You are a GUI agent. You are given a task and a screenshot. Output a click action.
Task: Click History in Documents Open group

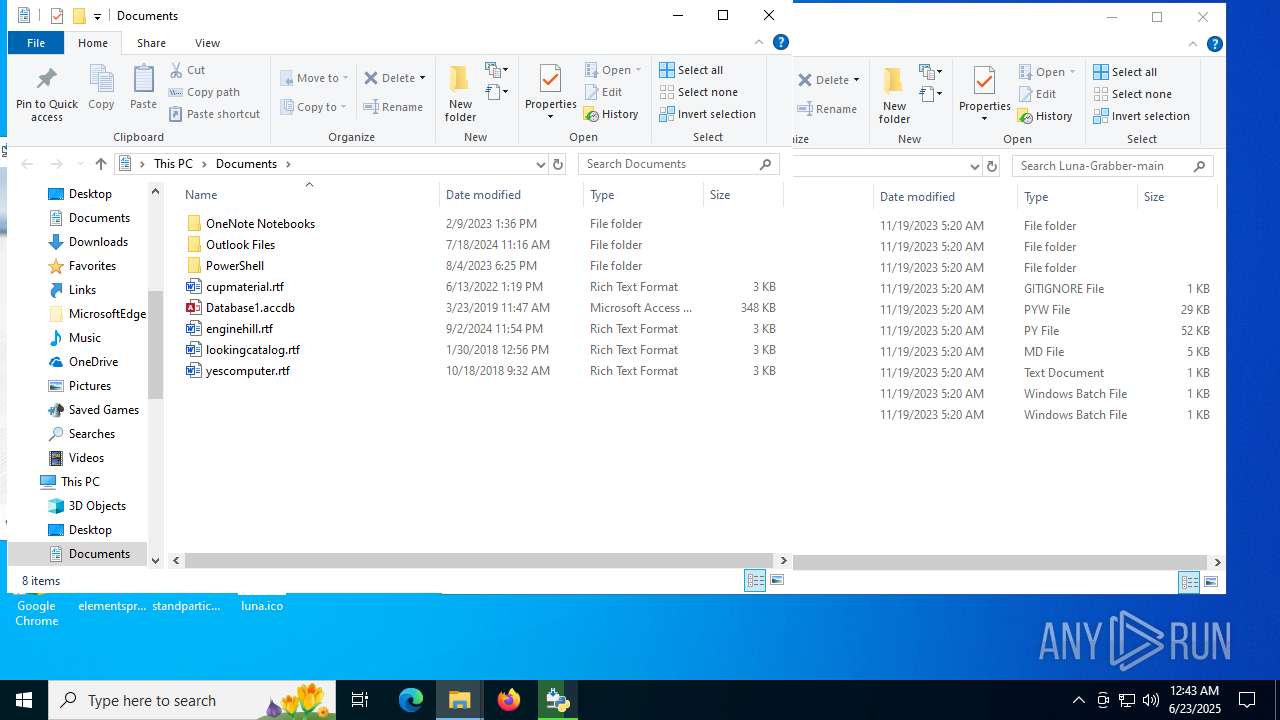pyautogui.click(x=611, y=114)
